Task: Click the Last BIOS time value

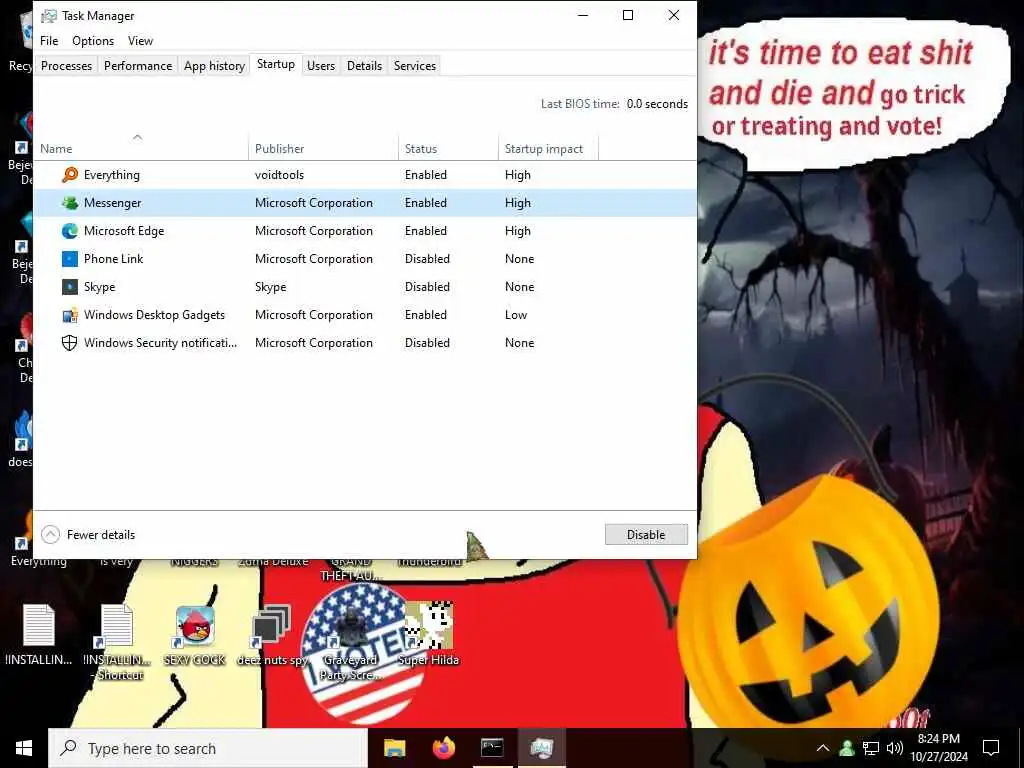Action: click(657, 104)
